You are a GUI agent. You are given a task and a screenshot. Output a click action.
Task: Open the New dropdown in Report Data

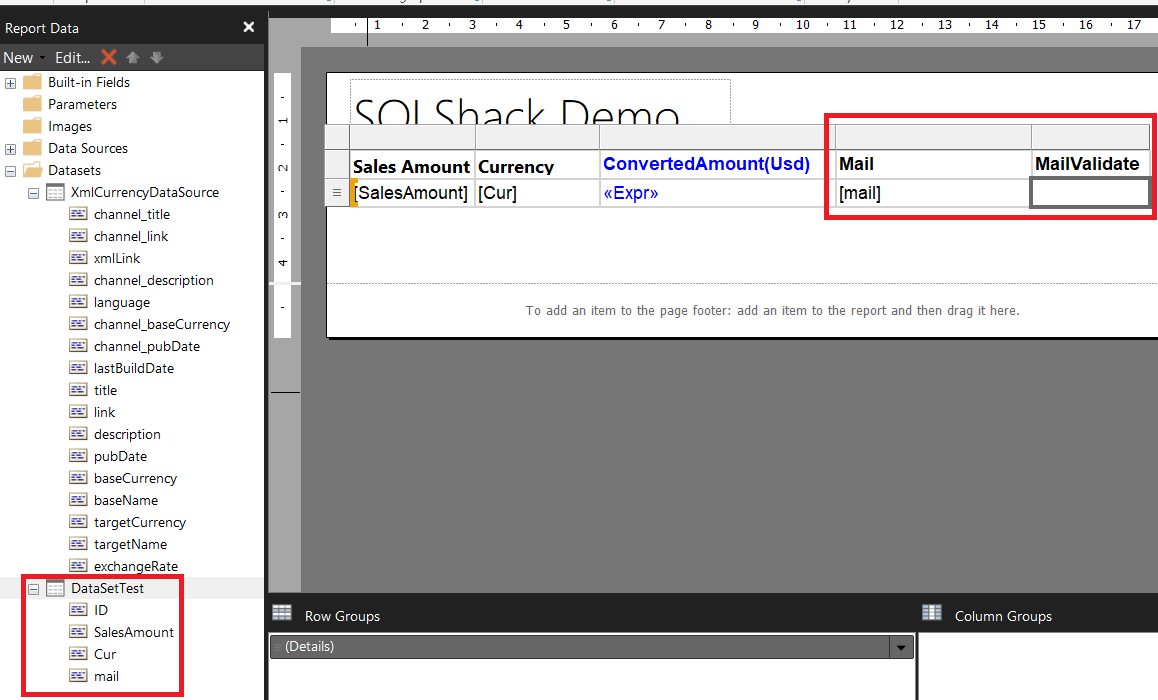(24, 58)
